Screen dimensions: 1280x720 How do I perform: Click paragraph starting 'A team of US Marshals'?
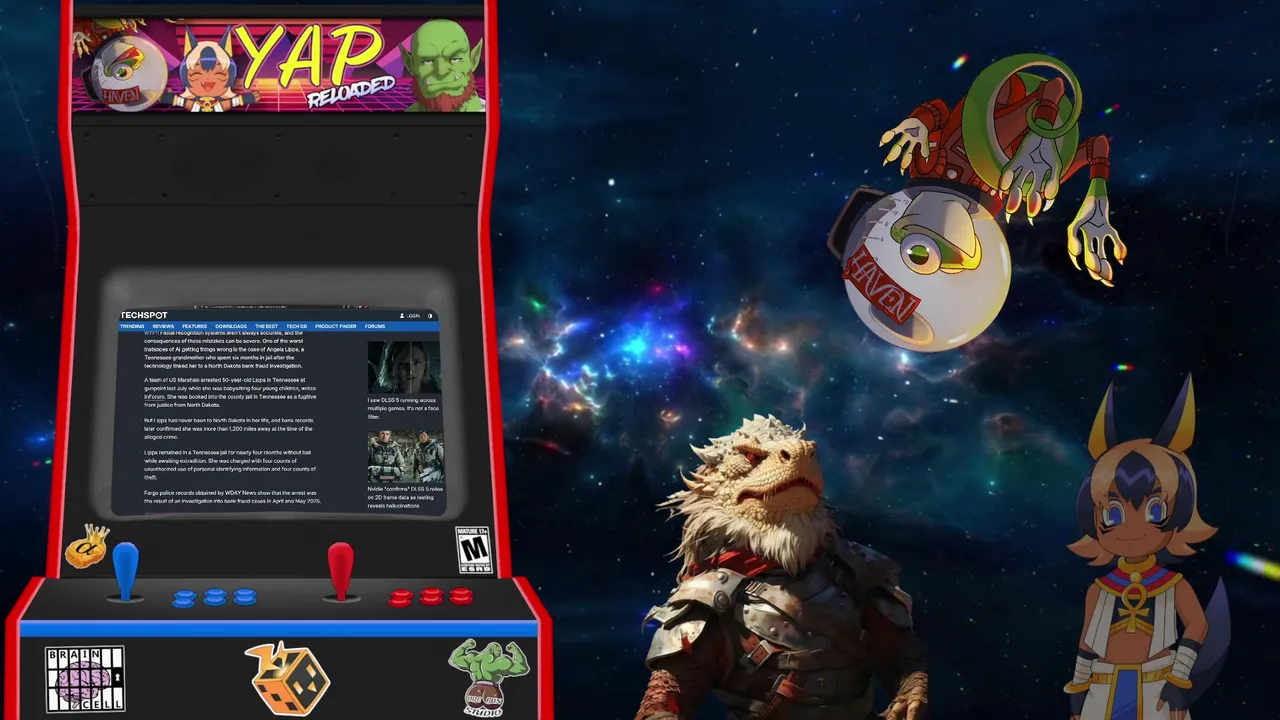tap(230, 392)
